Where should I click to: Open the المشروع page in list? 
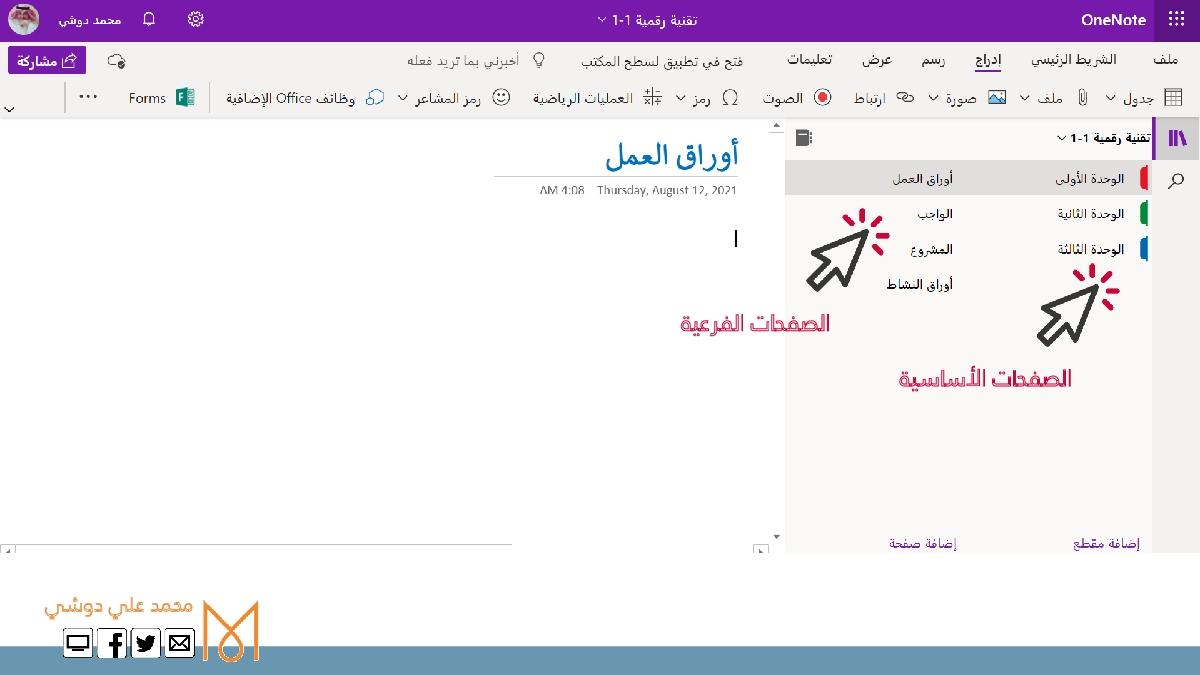[x=931, y=249]
